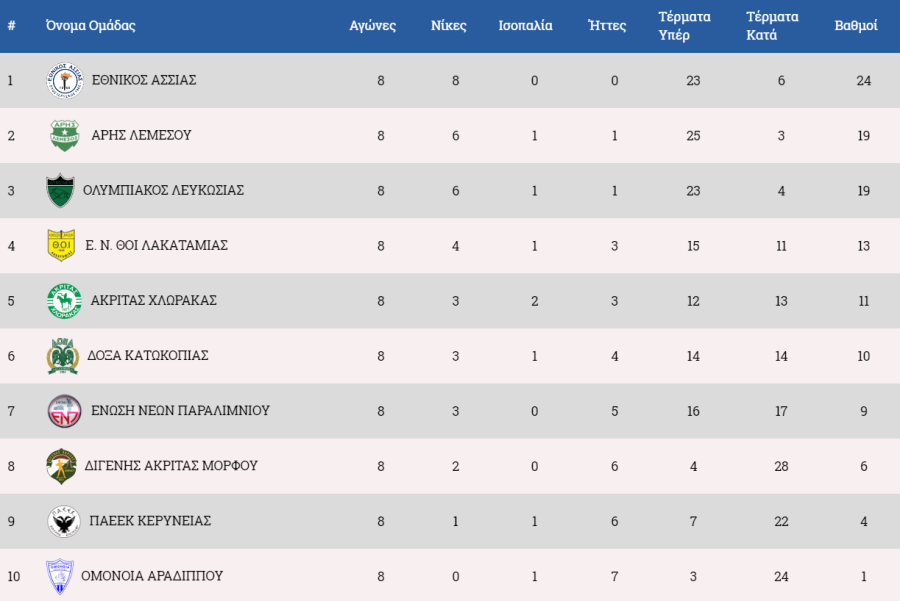Image resolution: width=900 pixels, height=601 pixels.
Task: Click the ΑΚΡΙΤΑΣ ΧΛΩΡΑΚΑΣ round emblem
Action: pos(63,300)
